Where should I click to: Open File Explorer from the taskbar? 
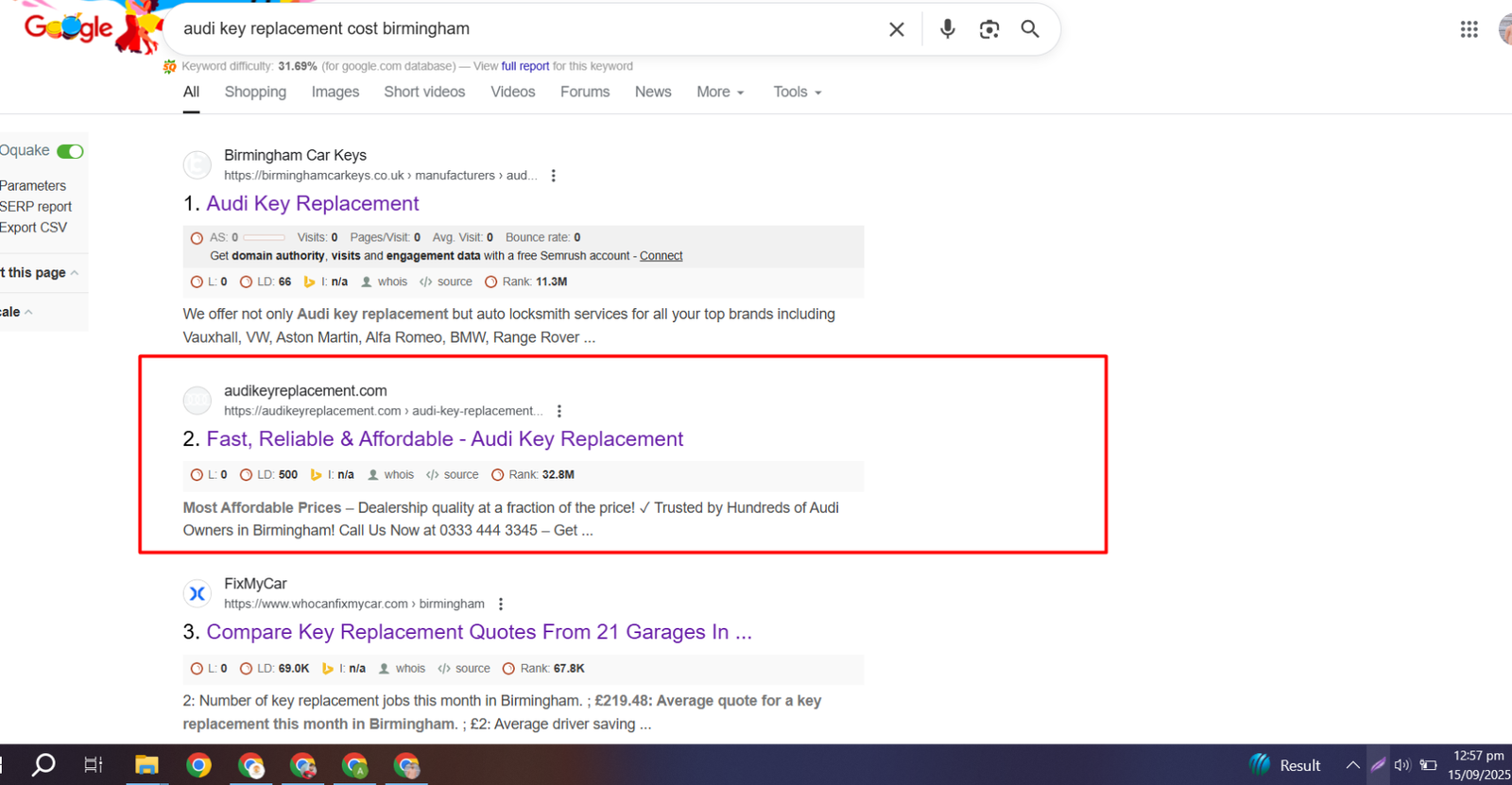[146, 765]
